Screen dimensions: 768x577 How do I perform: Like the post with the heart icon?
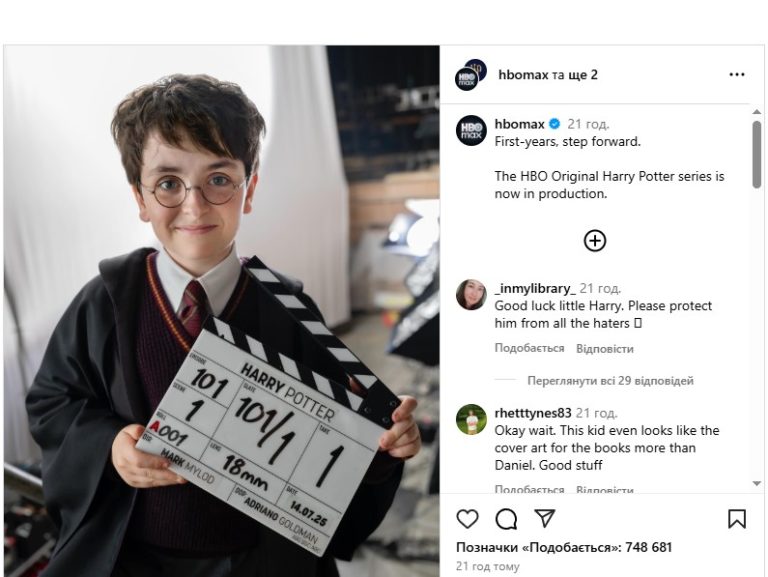[x=467, y=519]
